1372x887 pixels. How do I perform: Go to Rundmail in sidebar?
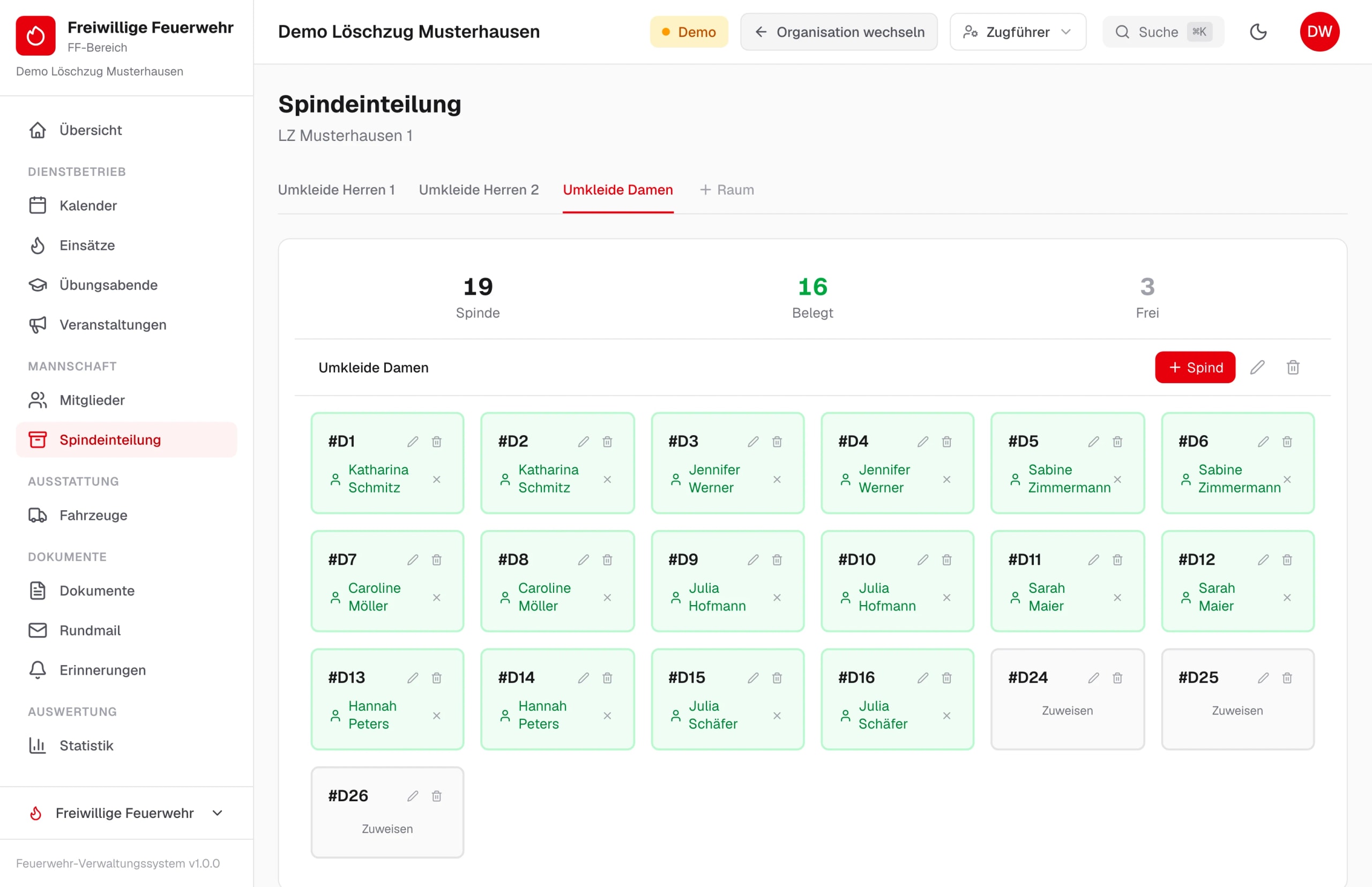126,631
